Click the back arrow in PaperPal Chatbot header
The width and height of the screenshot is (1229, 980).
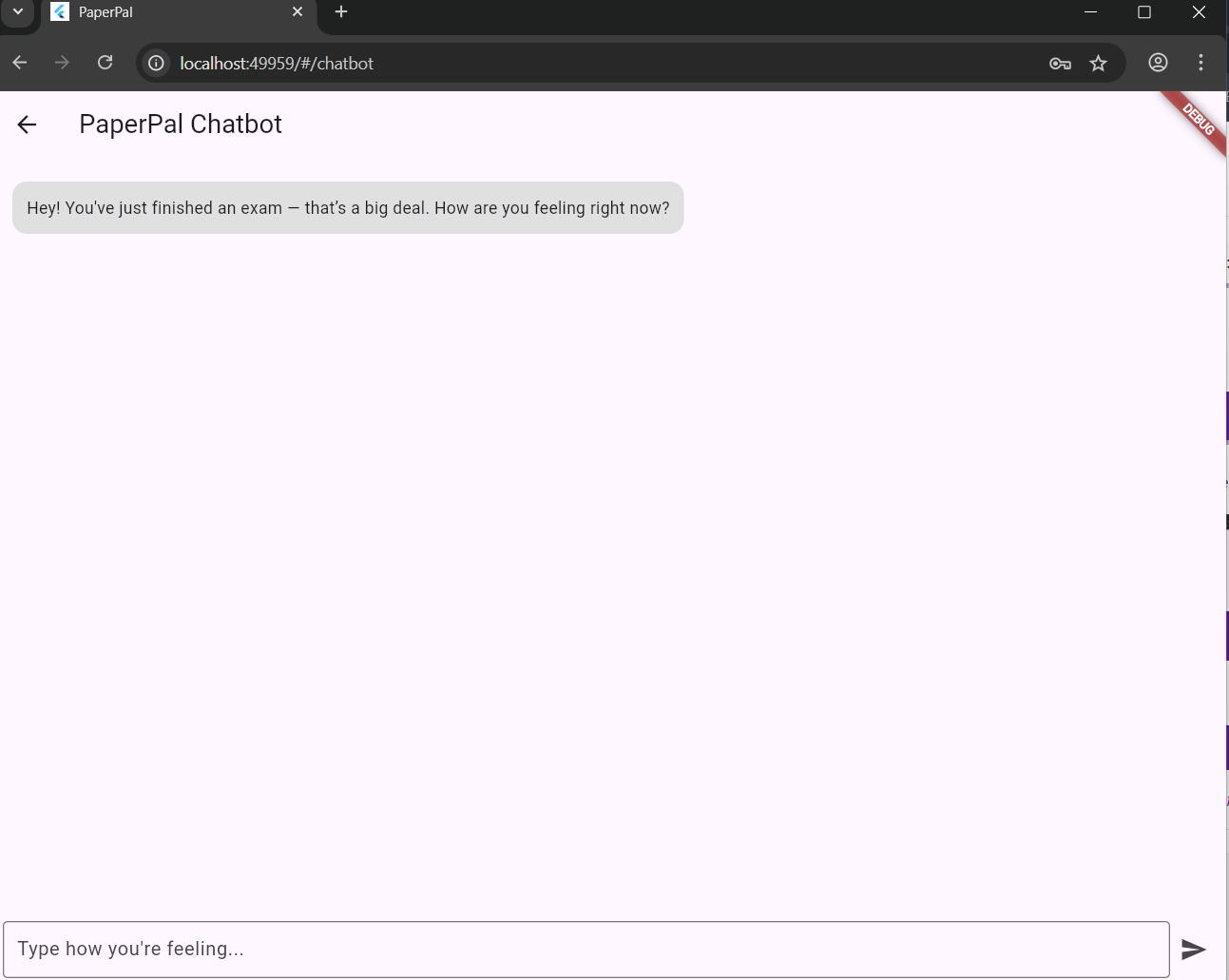tap(26, 125)
